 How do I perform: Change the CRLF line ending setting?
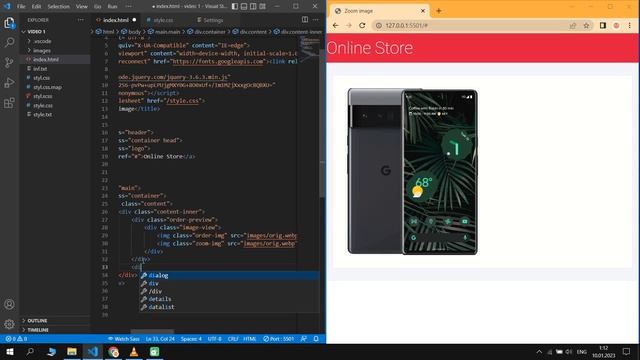coord(233,339)
